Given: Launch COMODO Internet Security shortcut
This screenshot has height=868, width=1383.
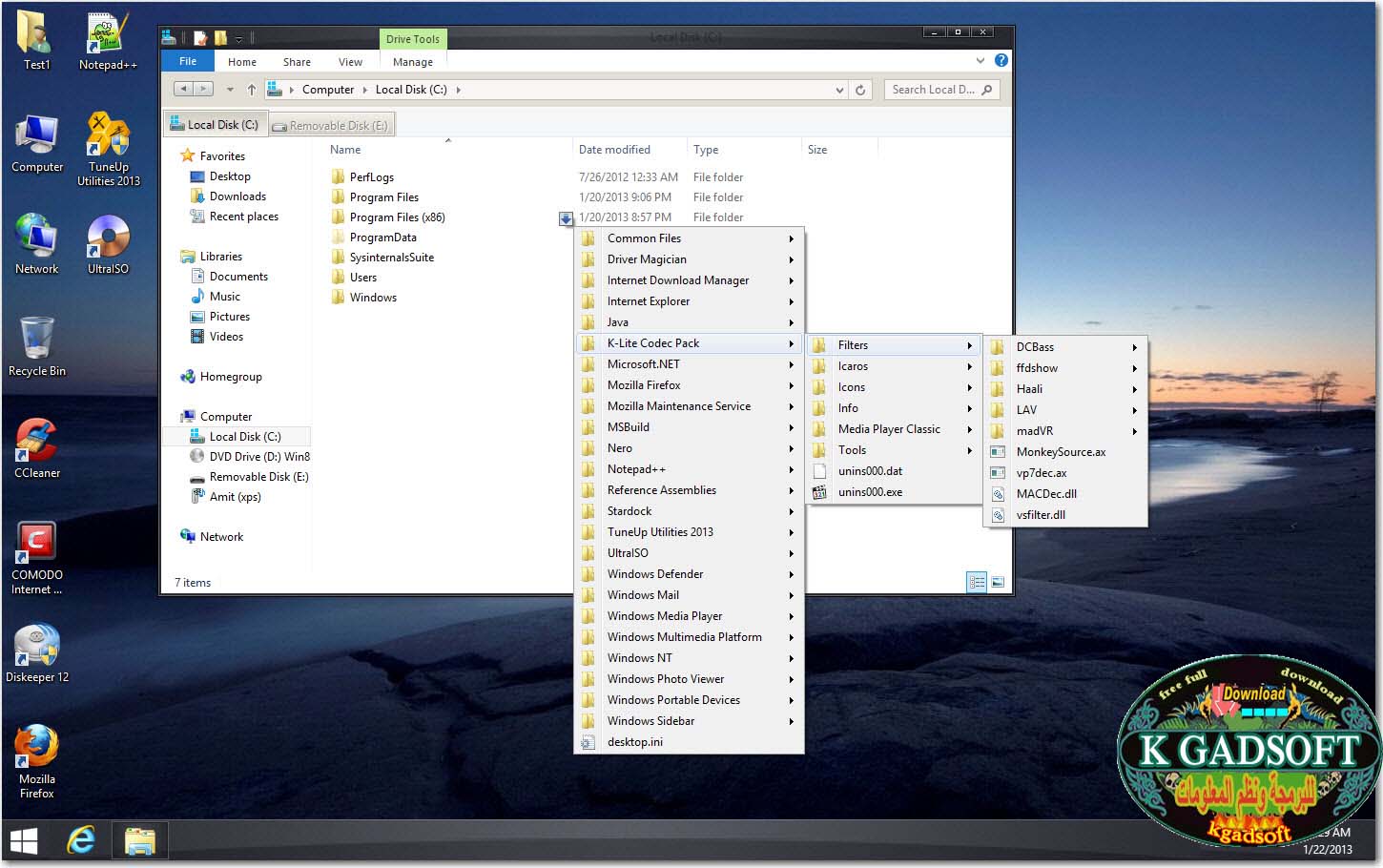Looking at the screenshot, I should [37, 559].
